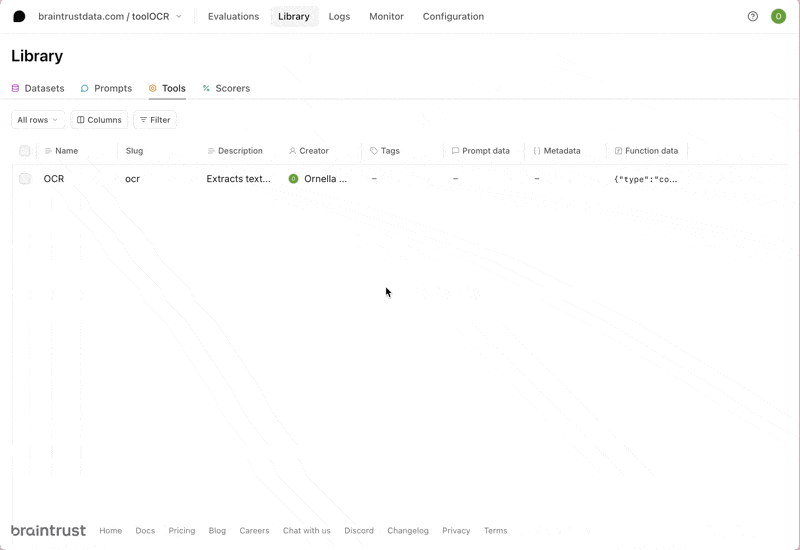Expand the All rows dropdown
This screenshot has width=800, height=550.
click(x=38, y=120)
